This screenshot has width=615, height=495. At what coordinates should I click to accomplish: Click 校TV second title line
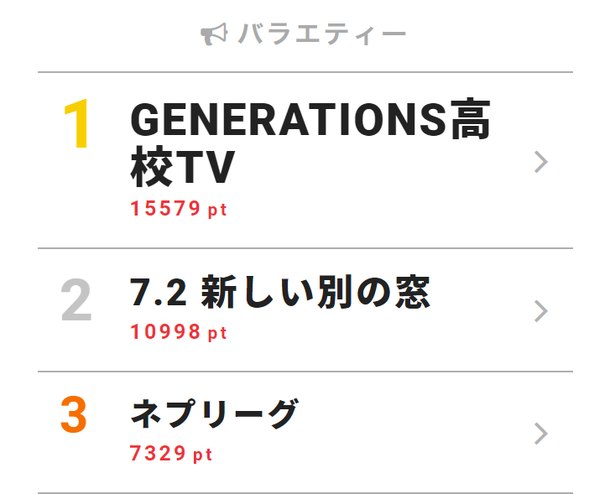[x=182, y=167]
